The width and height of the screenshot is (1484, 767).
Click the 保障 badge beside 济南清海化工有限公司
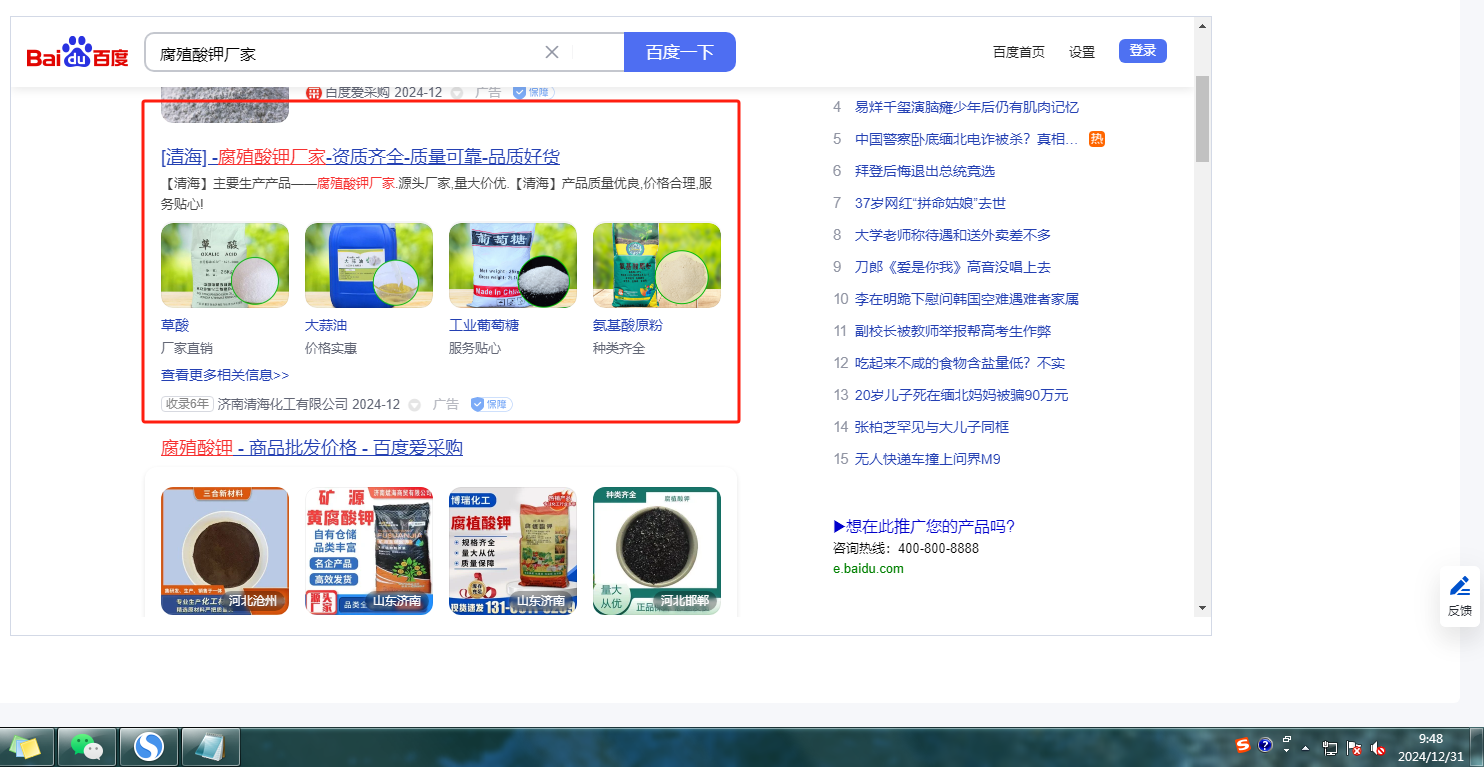(491, 404)
